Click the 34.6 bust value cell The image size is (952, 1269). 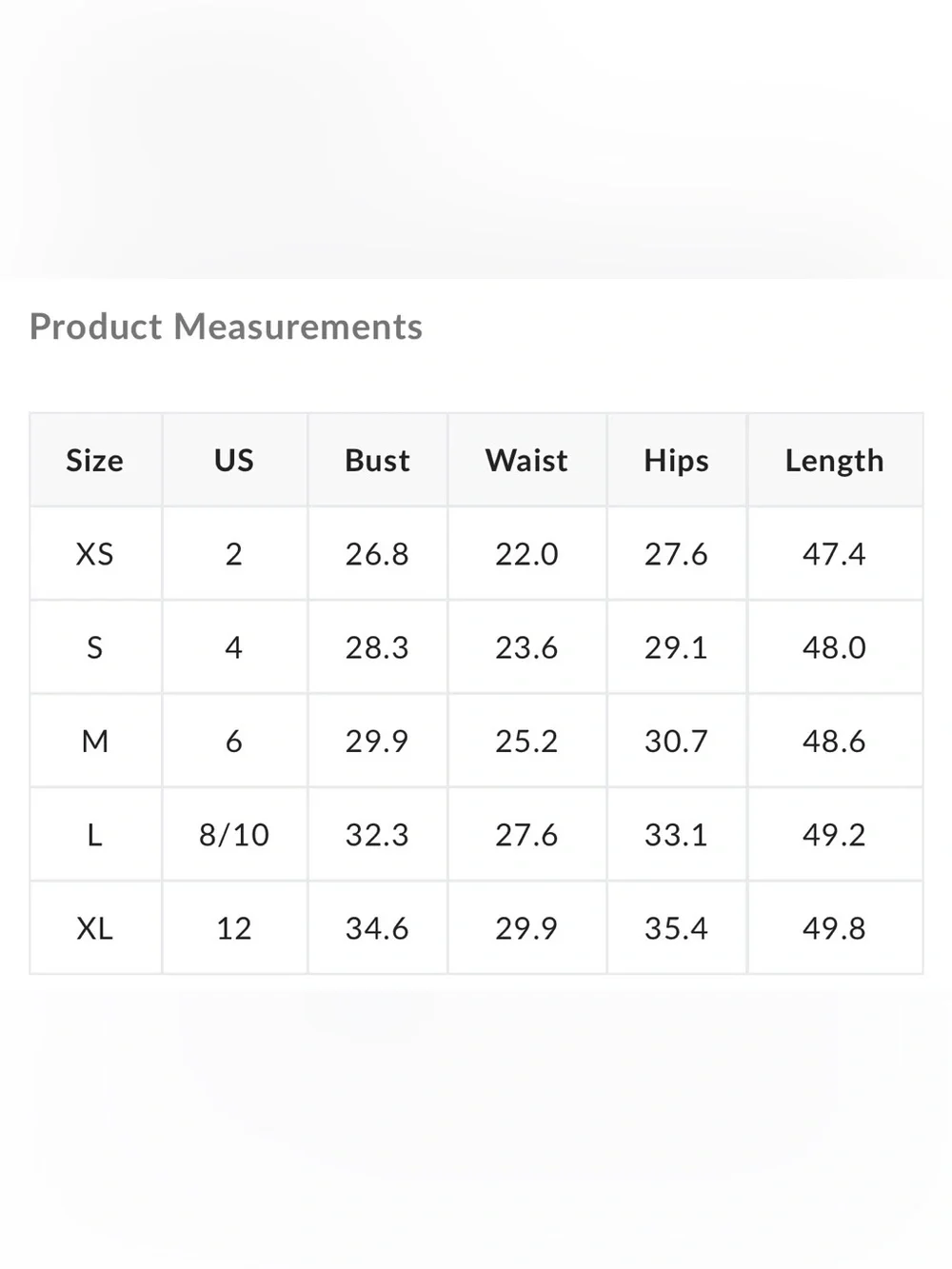coord(378,927)
